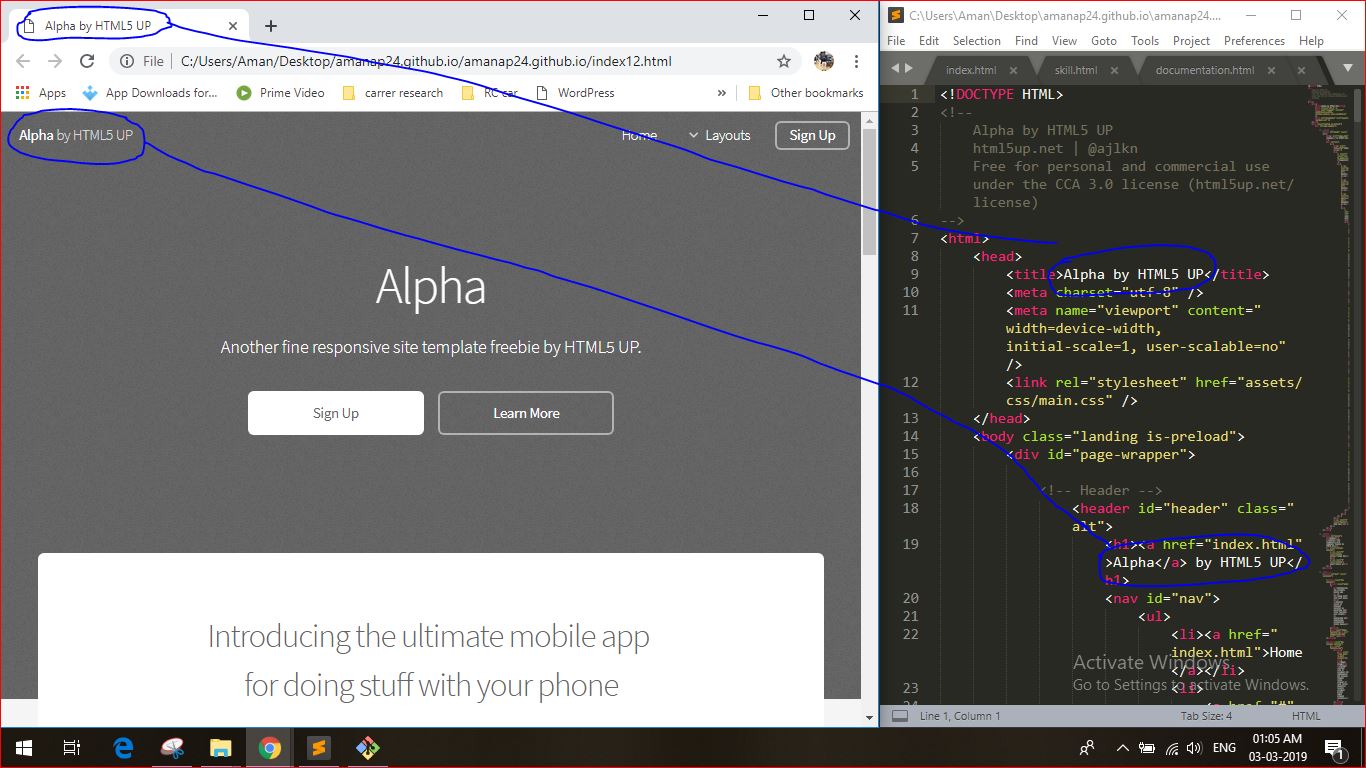Close the 'Alpha by HTML5 UP' Chrome tab
1366x768 pixels.
[x=232, y=26]
